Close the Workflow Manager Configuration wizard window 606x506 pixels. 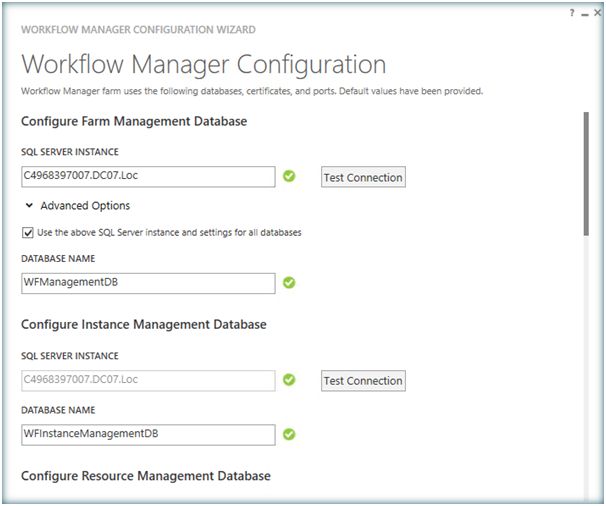pyautogui.click(x=597, y=12)
